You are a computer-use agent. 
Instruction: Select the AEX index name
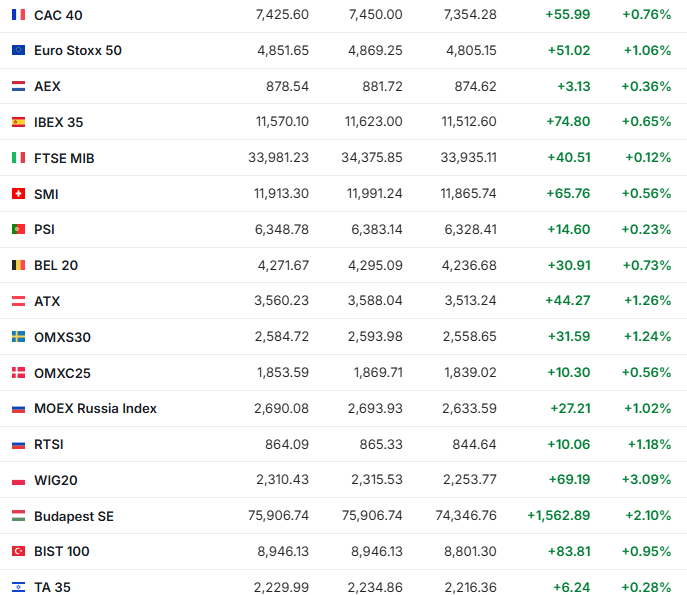(47, 87)
